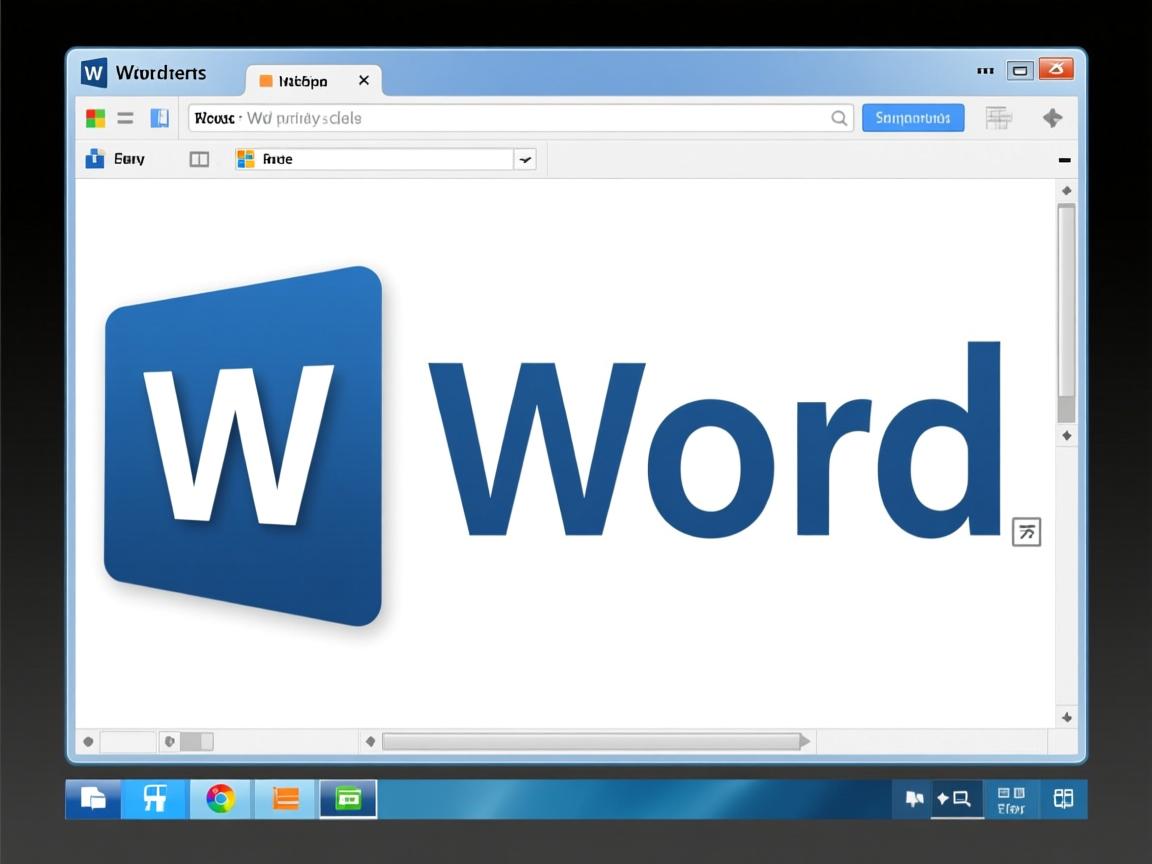Select the user profile icon labeled Eory
The image size is (1152, 864).
coord(95,158)
